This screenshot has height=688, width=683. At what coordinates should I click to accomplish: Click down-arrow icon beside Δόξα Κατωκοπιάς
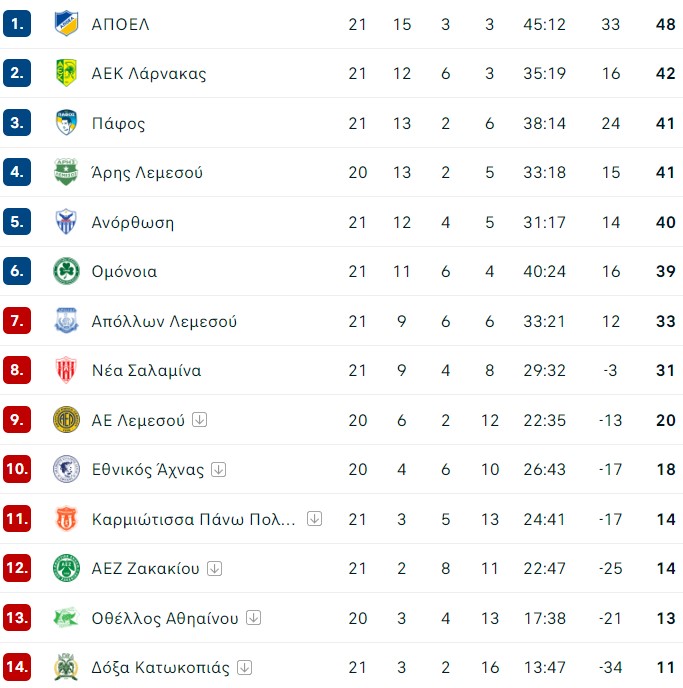coord(244,667)
